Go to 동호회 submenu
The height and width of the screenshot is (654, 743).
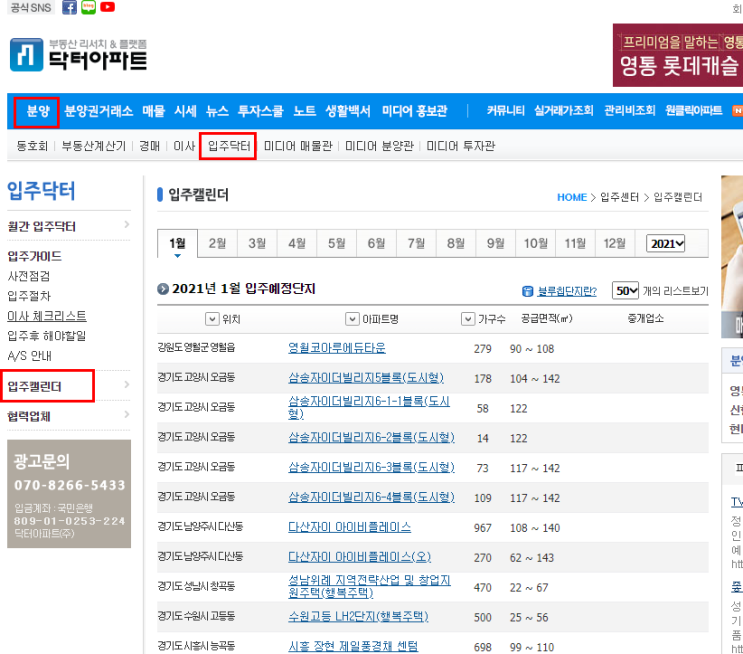tap(32, 146)
